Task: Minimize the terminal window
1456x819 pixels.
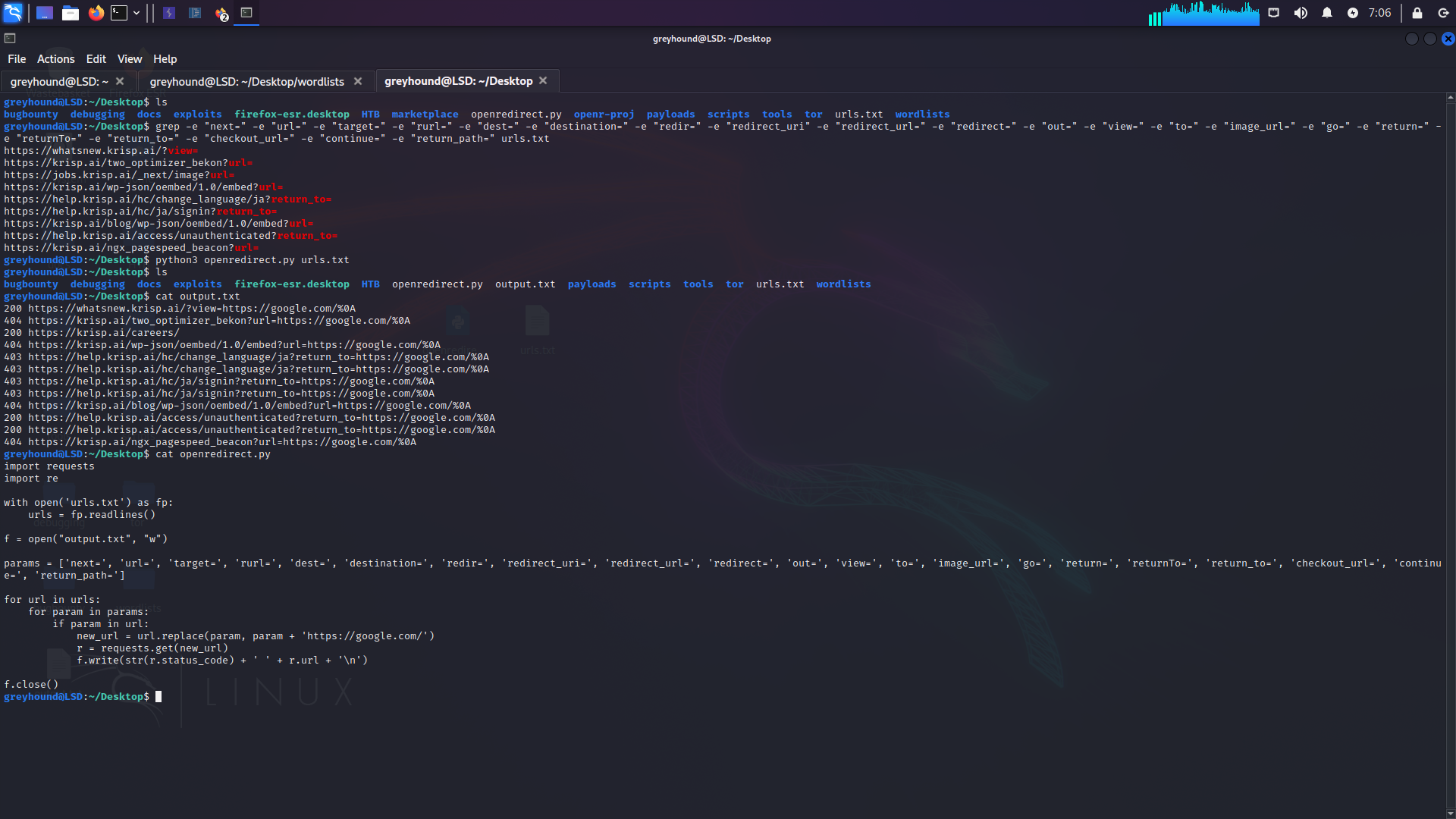Action: point(1411,39)
